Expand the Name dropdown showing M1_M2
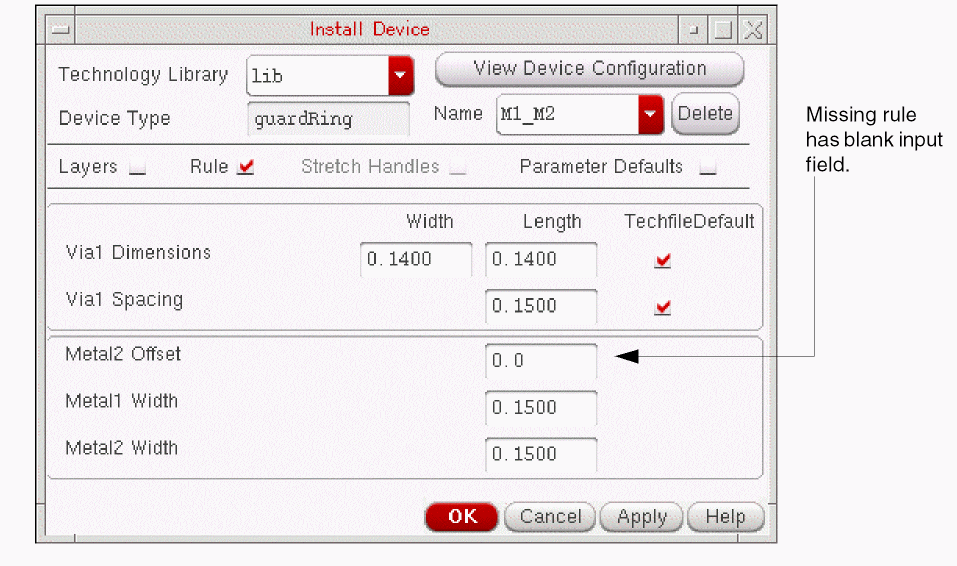 (x=651, y=114)
